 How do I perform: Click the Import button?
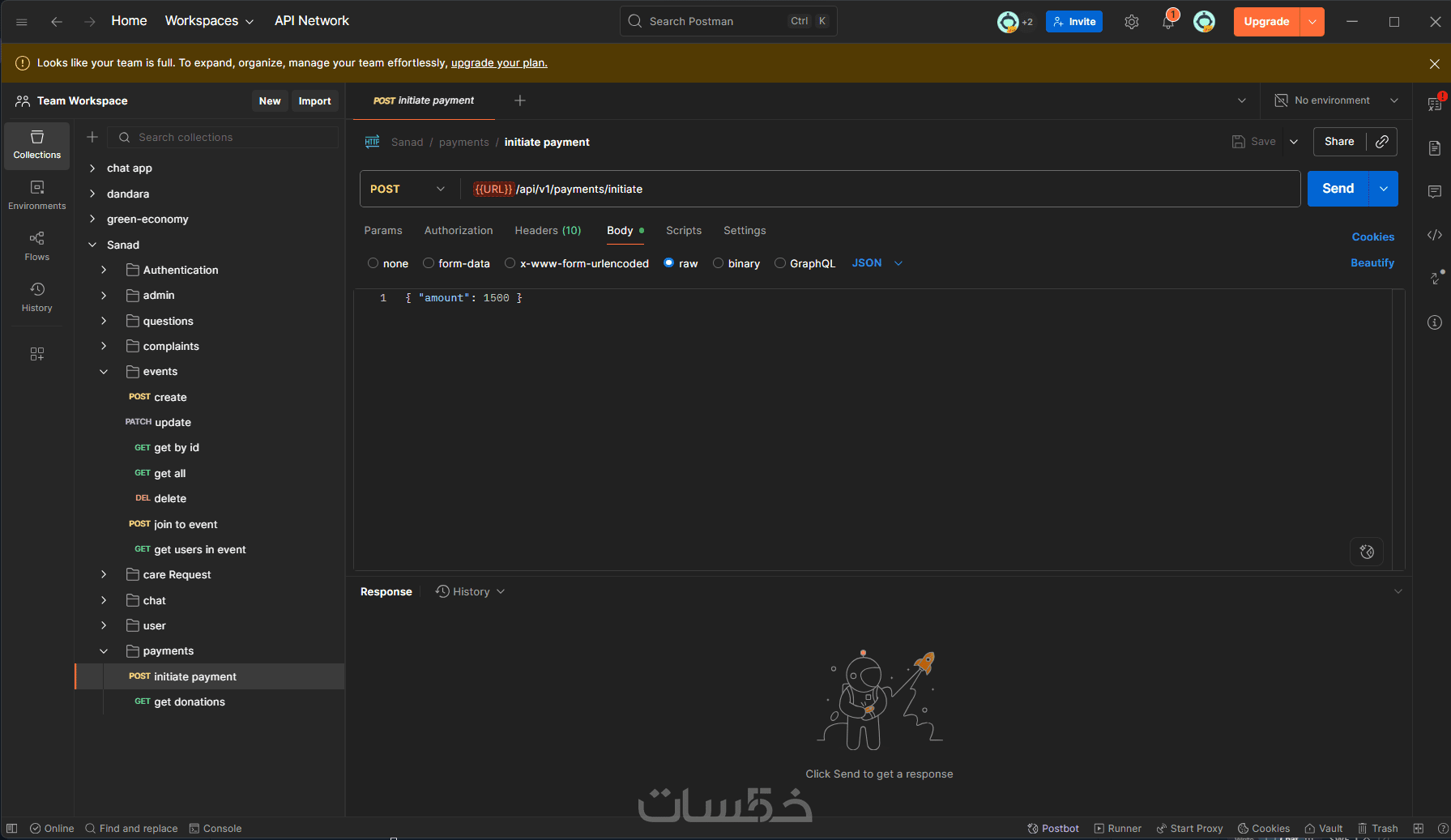[314, 101]
